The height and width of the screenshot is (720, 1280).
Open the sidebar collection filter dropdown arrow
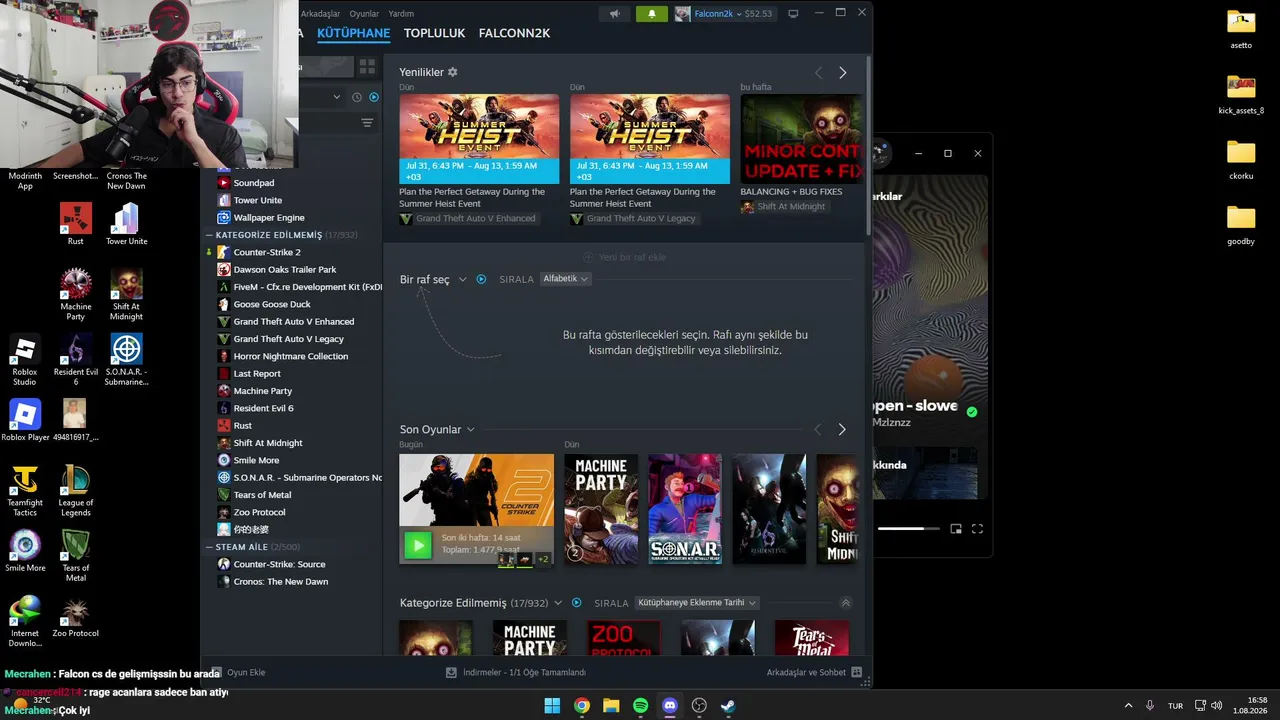337,97
